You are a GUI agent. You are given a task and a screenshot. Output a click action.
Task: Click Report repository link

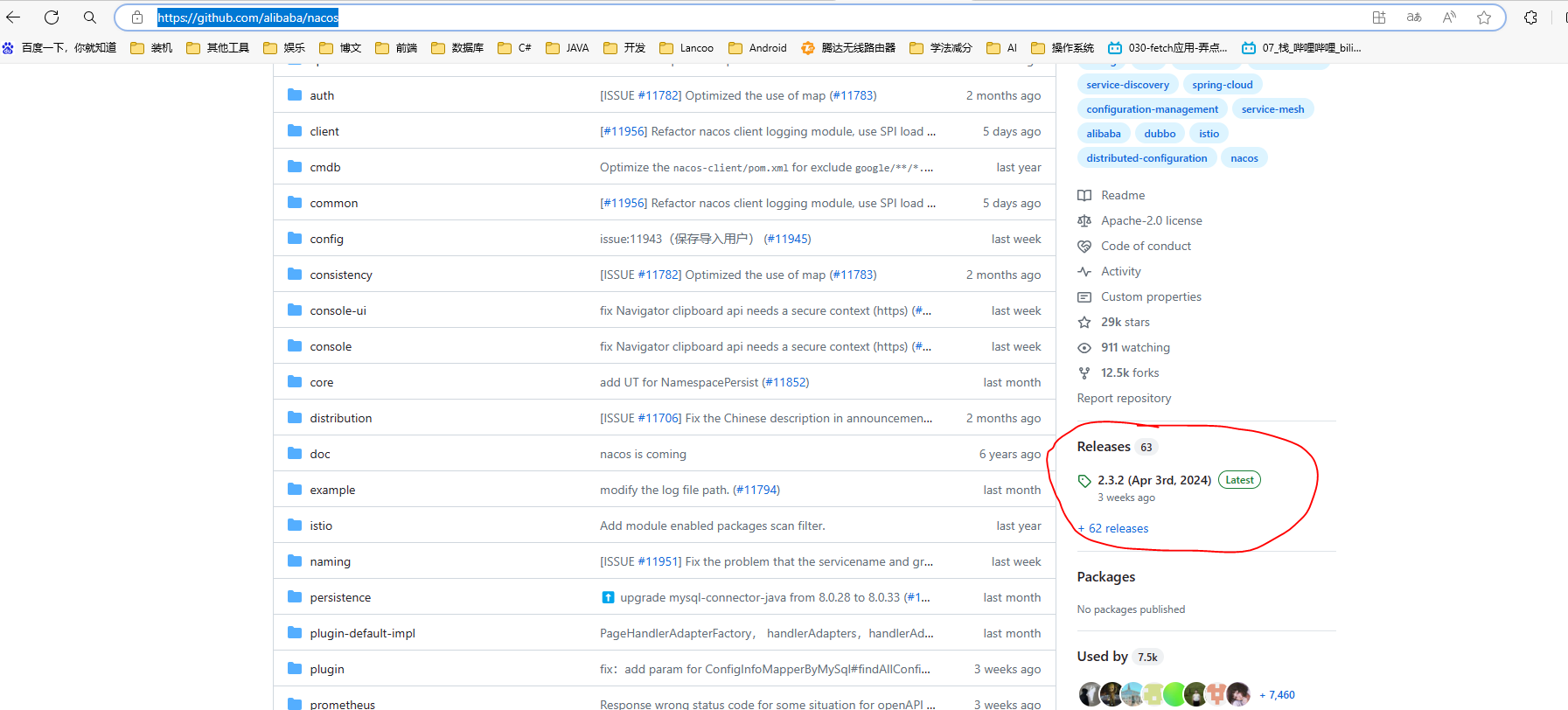tap(1124, 398)
